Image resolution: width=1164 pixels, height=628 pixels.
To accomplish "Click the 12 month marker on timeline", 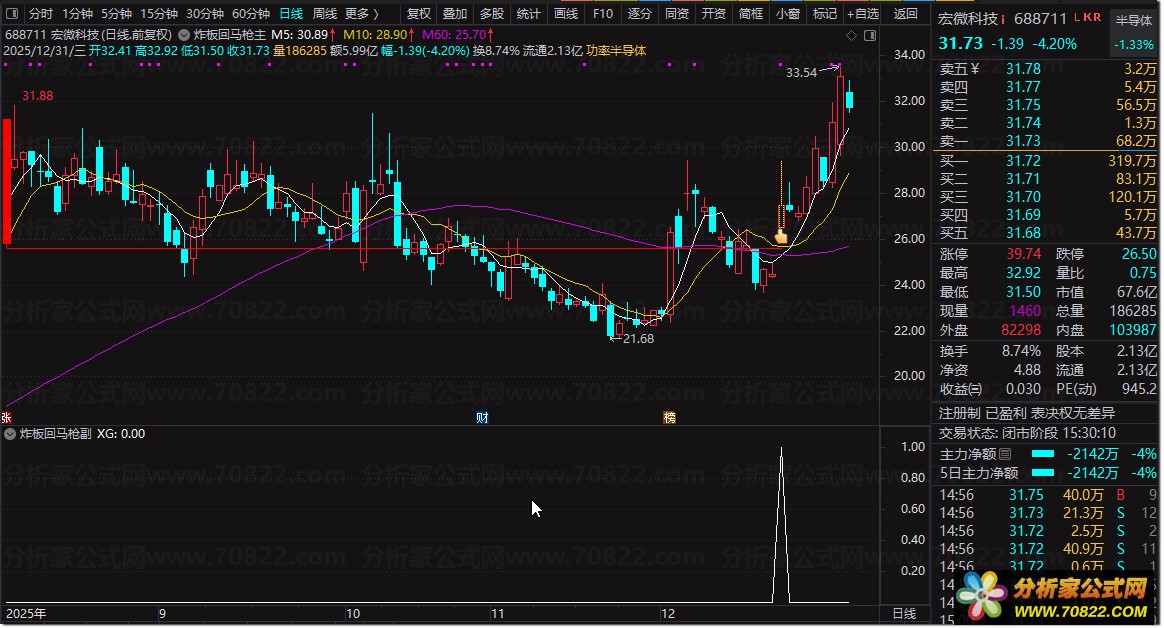I will pyautogui.click(x=668, y=614).
